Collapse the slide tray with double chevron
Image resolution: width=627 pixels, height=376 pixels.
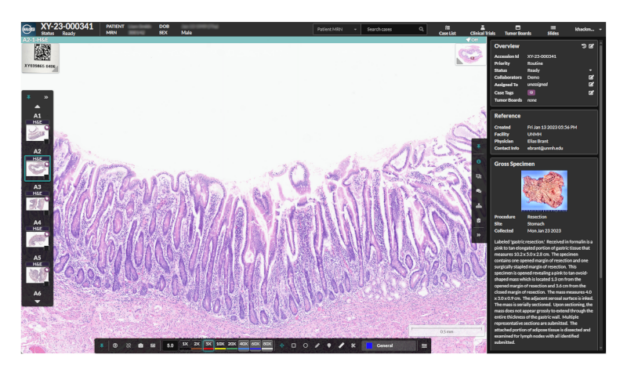point(46,97)
